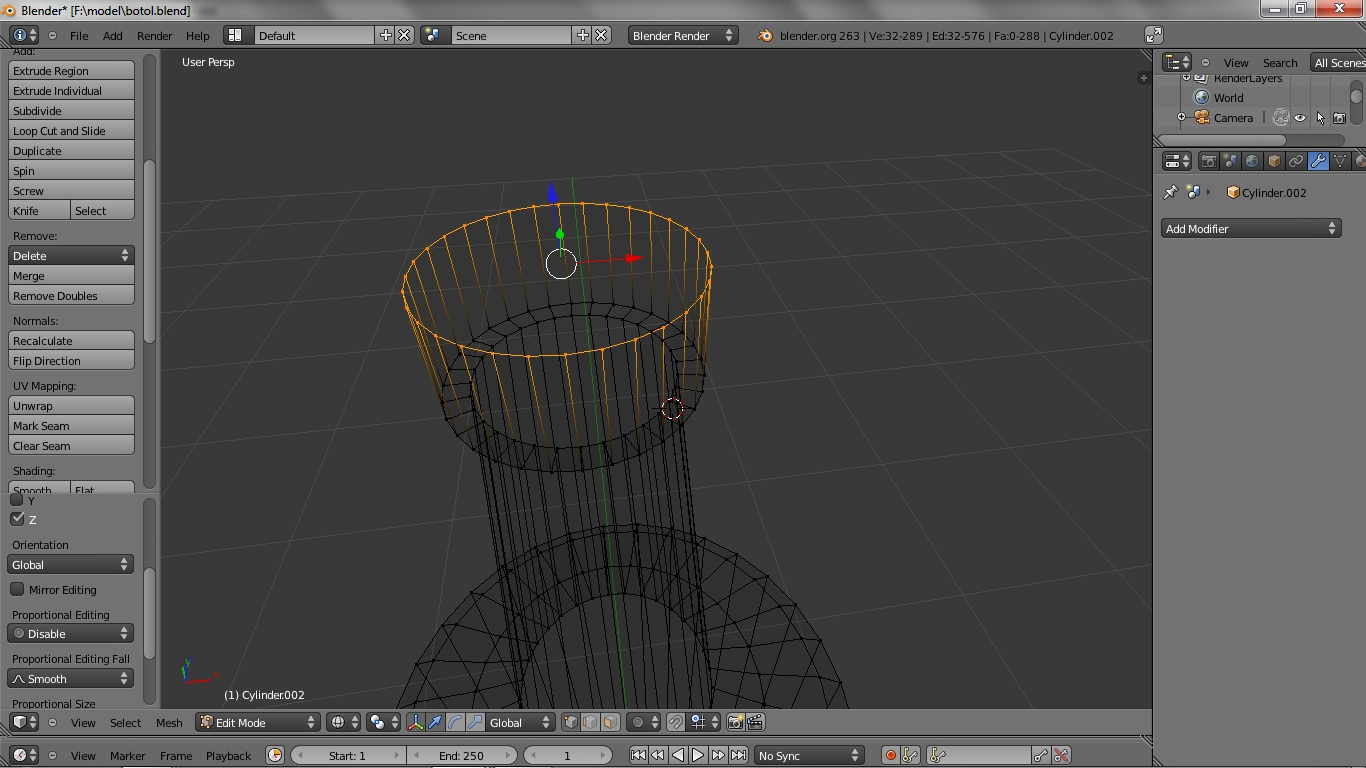This screenshot has height=768, width=1366.
Task: Click the Subdivide button
Action: 71,110
